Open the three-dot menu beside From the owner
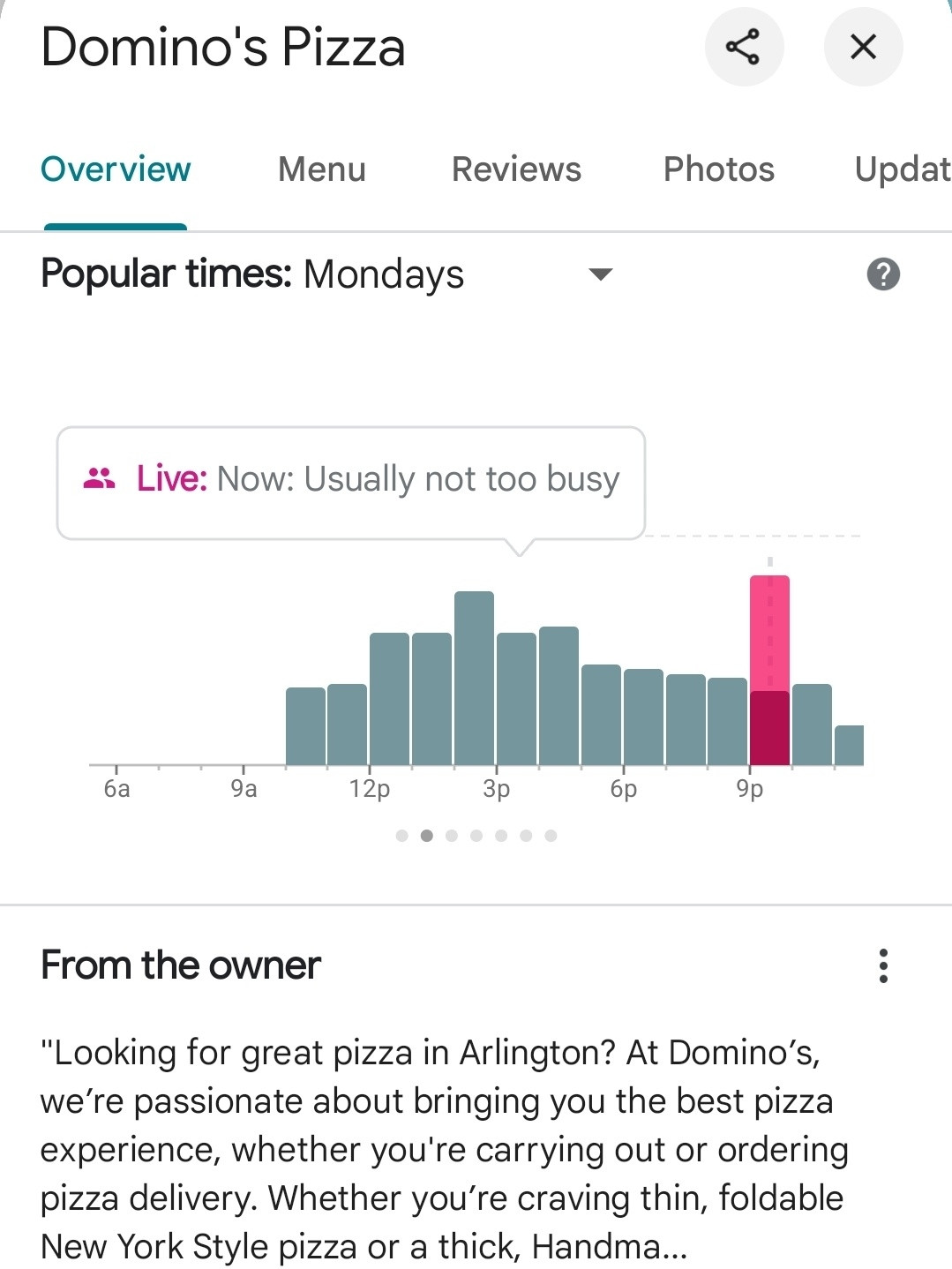Viewport: 952px width, 1269px height. (883, 965)
